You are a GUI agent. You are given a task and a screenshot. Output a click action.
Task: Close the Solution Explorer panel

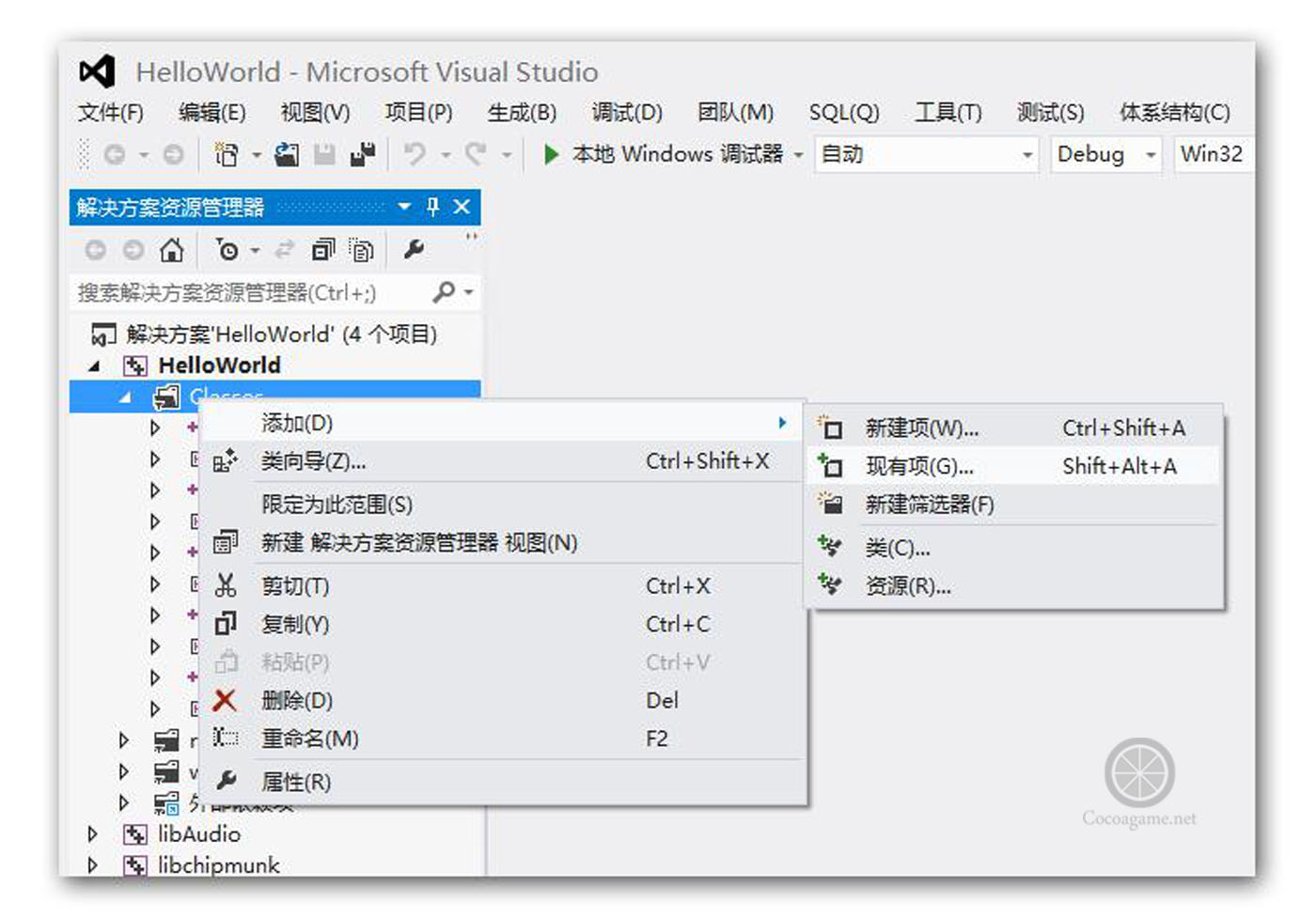[x=462, y=207]
